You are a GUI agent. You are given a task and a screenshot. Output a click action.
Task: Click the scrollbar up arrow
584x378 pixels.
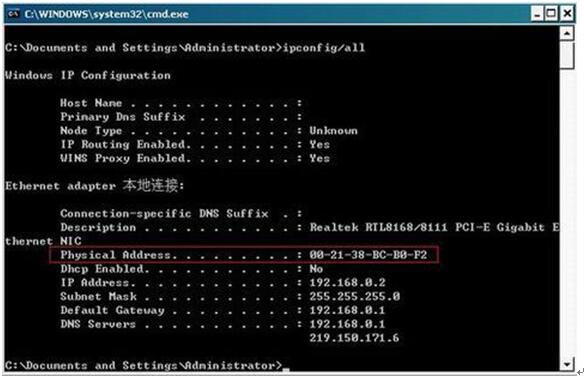pyautogui.click(x=566, y=34)
